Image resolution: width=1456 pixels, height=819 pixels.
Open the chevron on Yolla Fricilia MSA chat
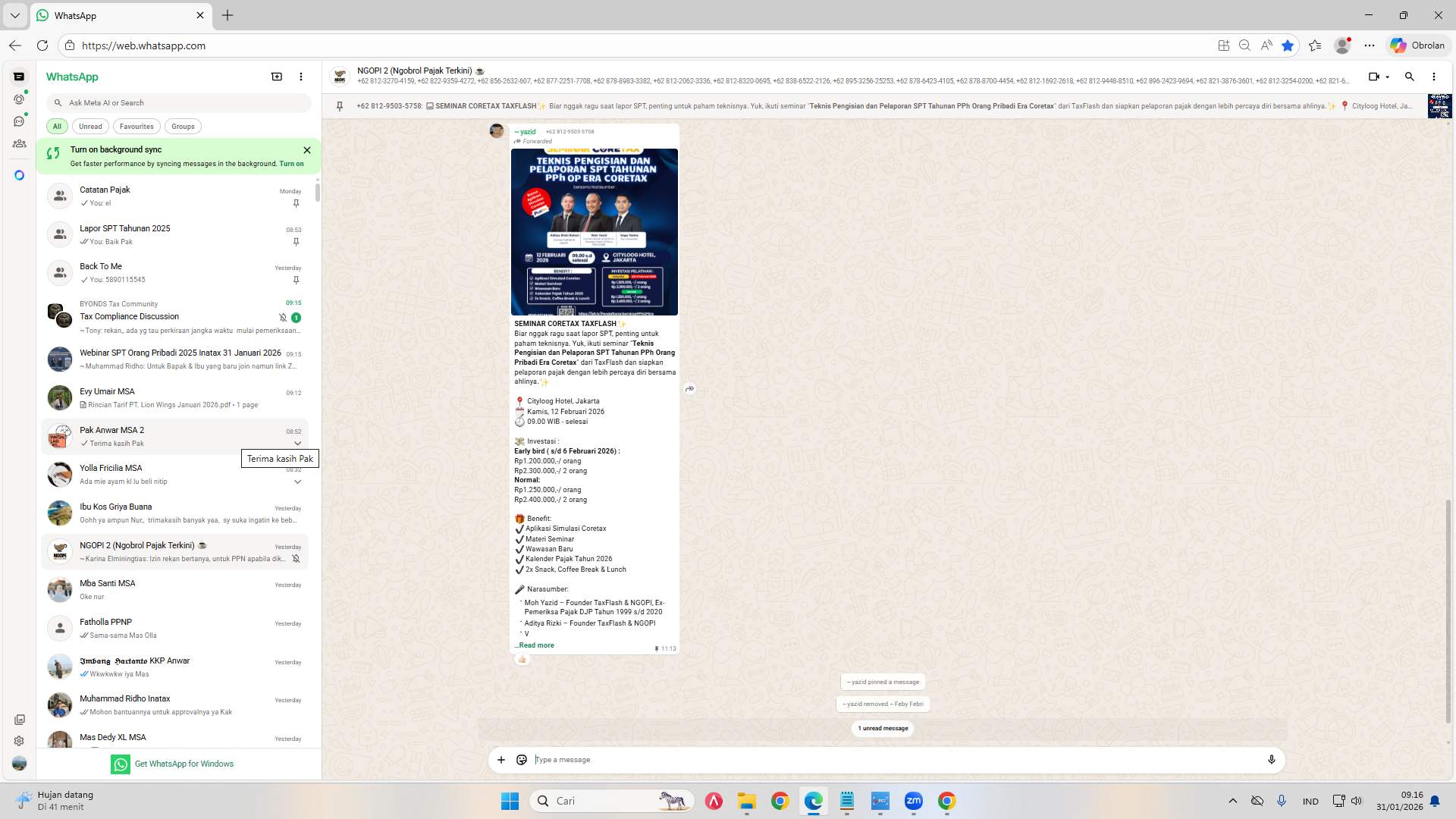(x=297, y=482)
